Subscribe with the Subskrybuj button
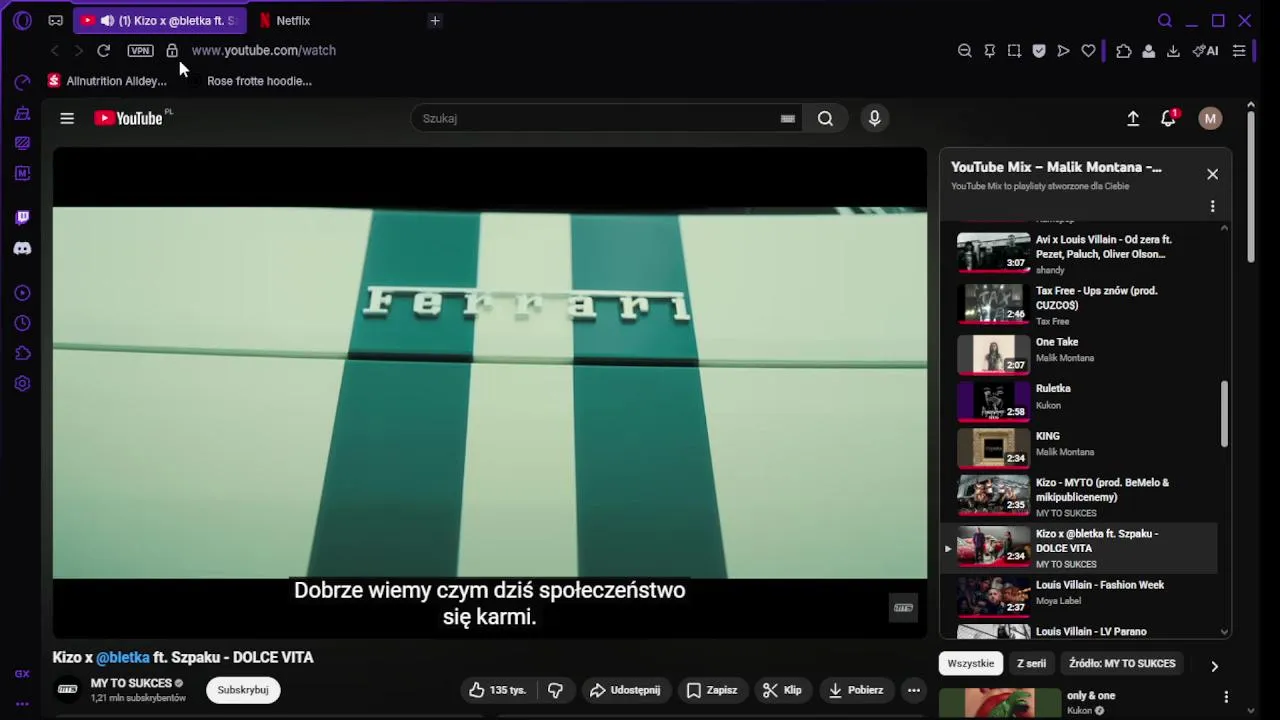 click(243, 690)
